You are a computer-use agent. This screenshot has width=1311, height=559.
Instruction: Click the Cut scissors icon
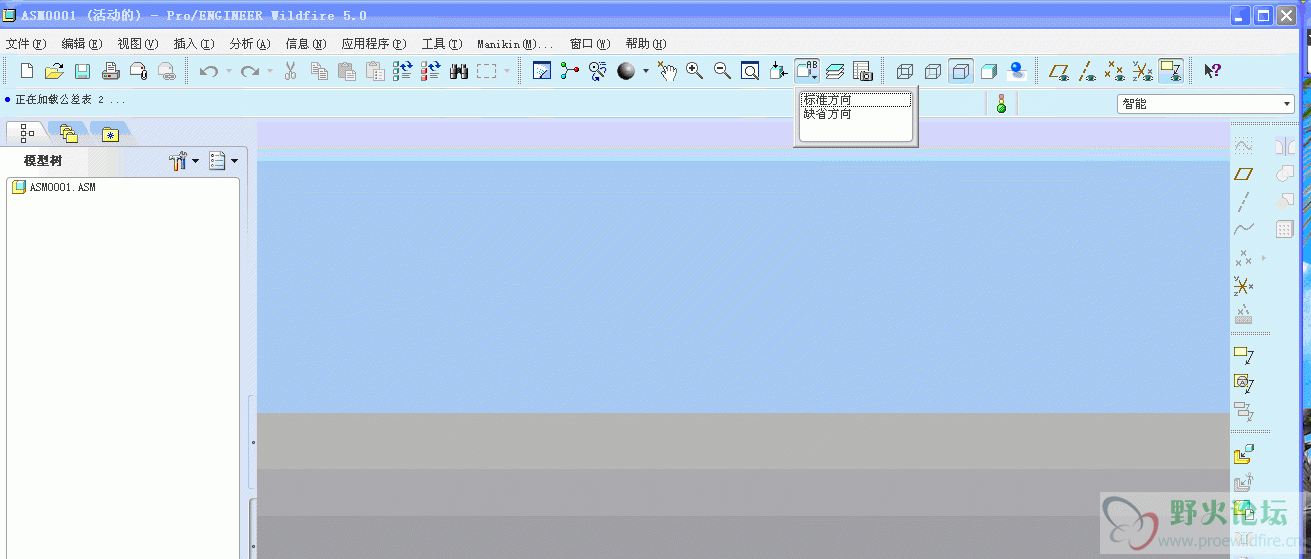click(x=291, y=71)
